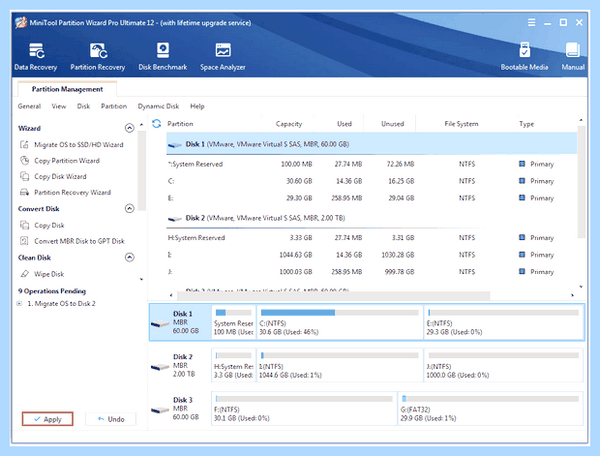Click Copy Partition Wizard icon

(24, 160)
